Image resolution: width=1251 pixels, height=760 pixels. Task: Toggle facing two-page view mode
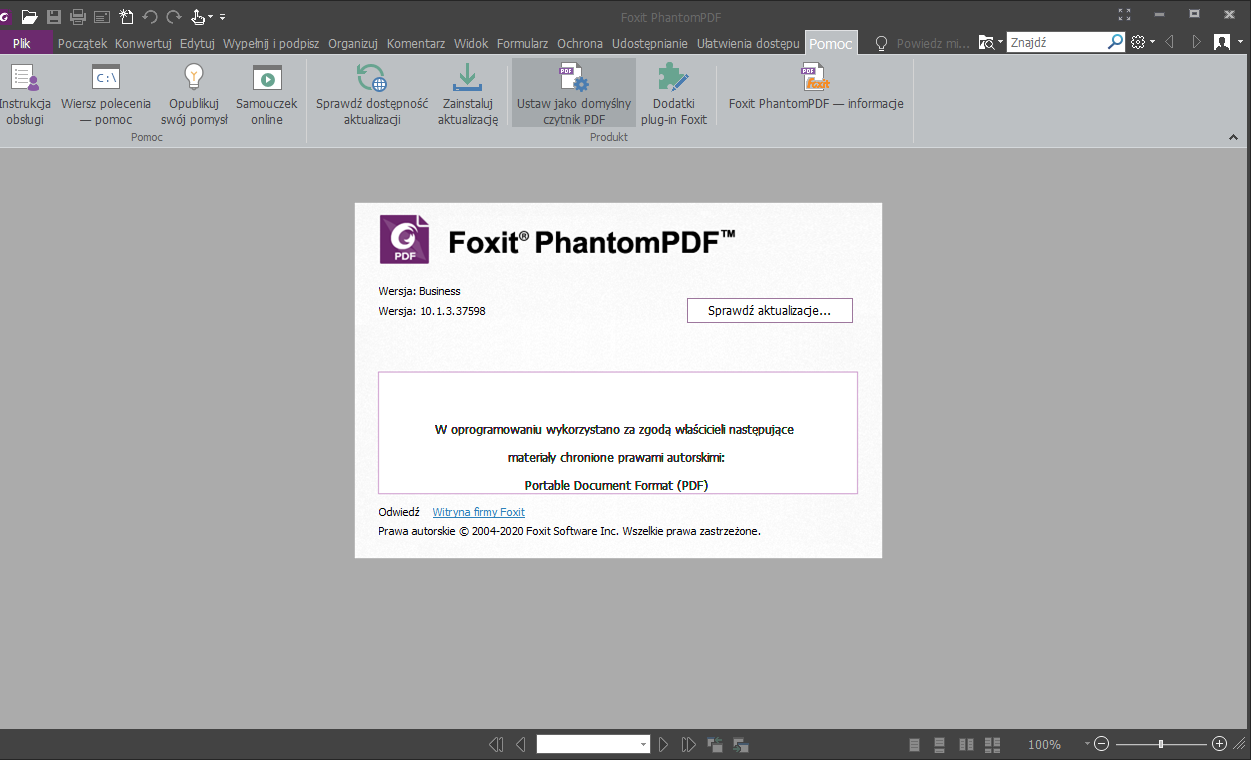click(966, 744)
